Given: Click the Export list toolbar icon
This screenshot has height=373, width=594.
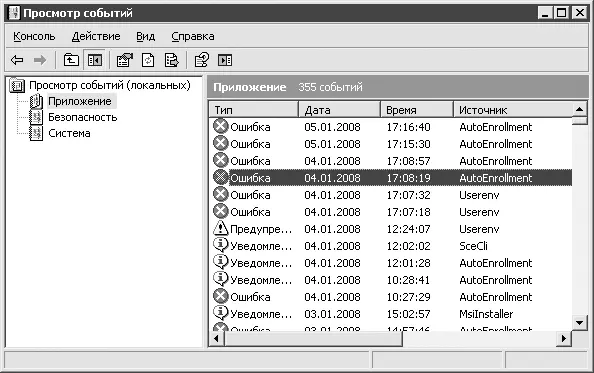Looking at the screenshot, I should click(x=172, y=60).
